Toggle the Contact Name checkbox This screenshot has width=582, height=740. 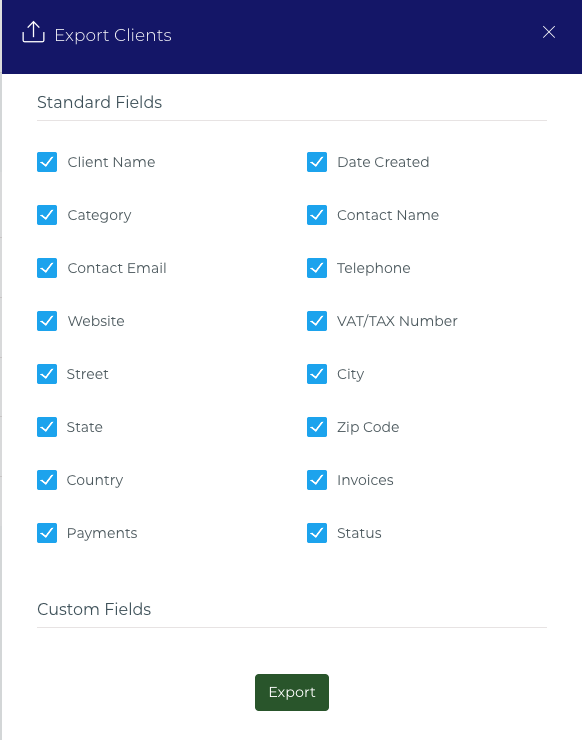click(317, 215)
